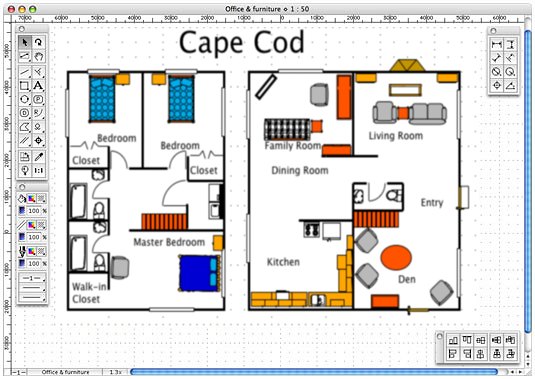Select the horizontal dimension tool
Screen dimensions: 535x379
click(x=496, y=44)
